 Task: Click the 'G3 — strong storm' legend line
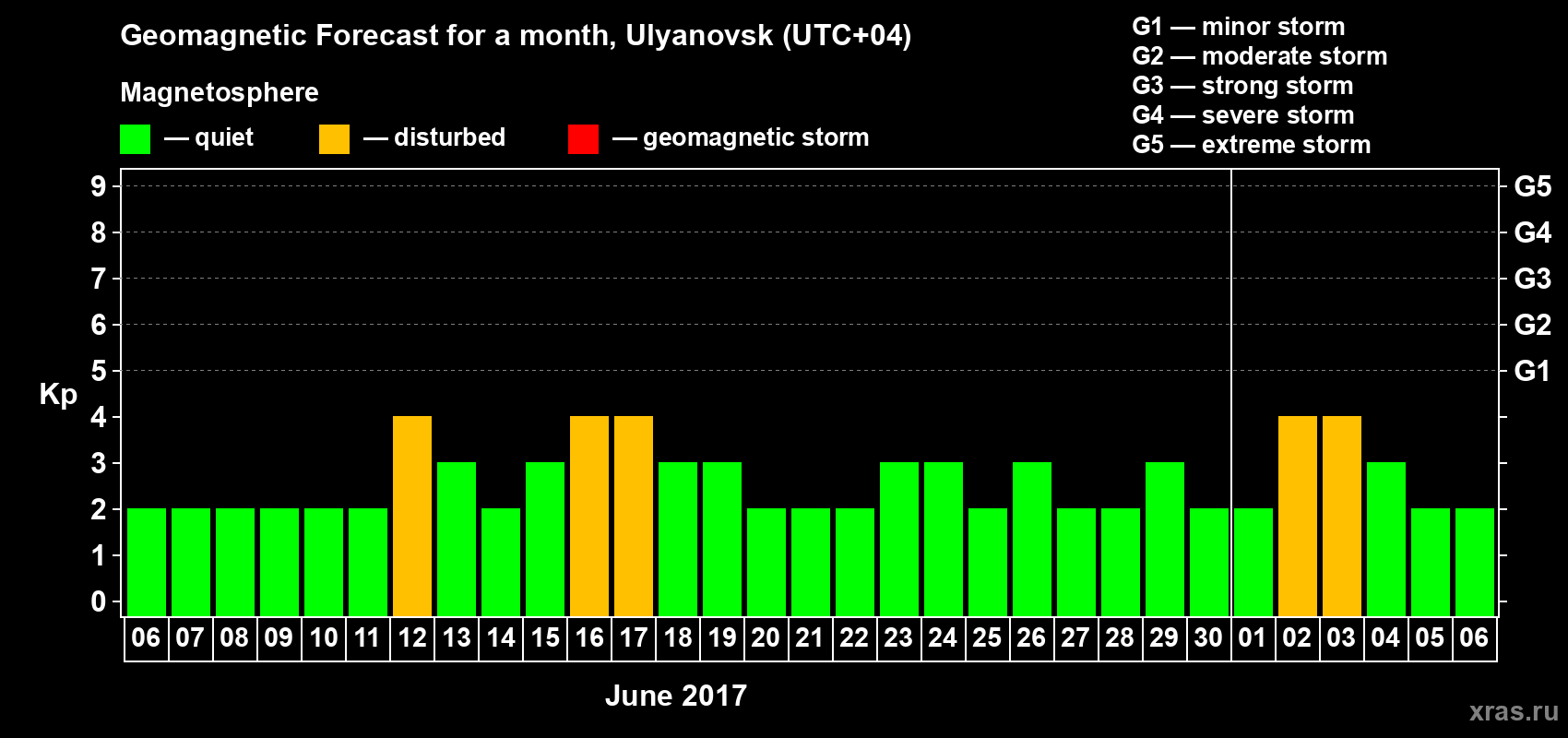tap(1242, 86)
